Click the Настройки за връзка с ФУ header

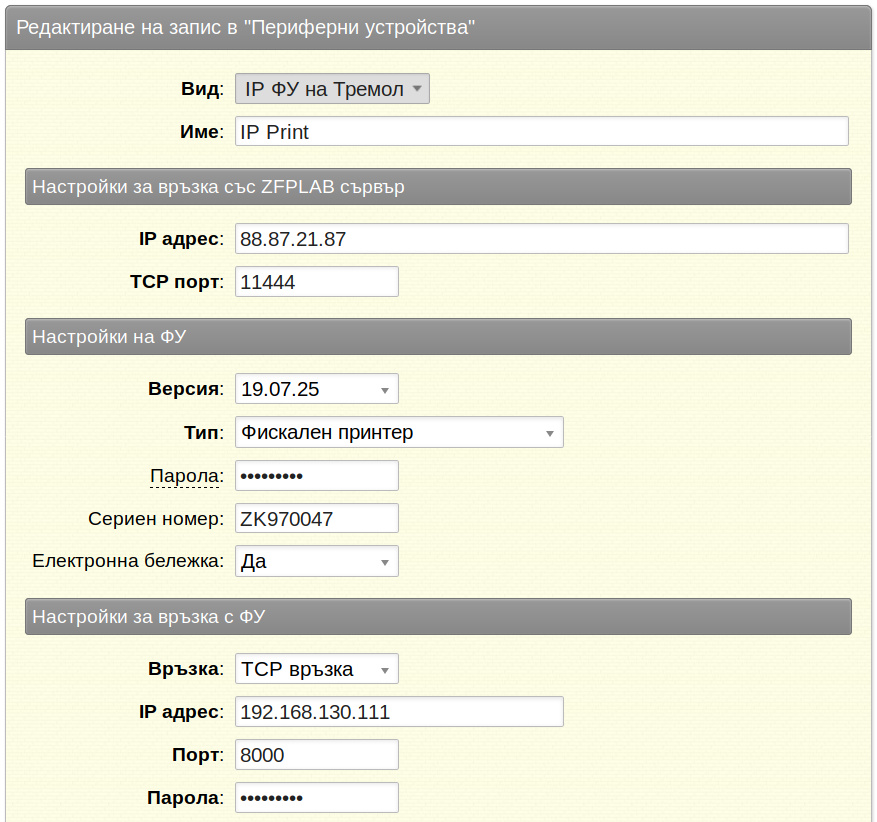point(438,616)
